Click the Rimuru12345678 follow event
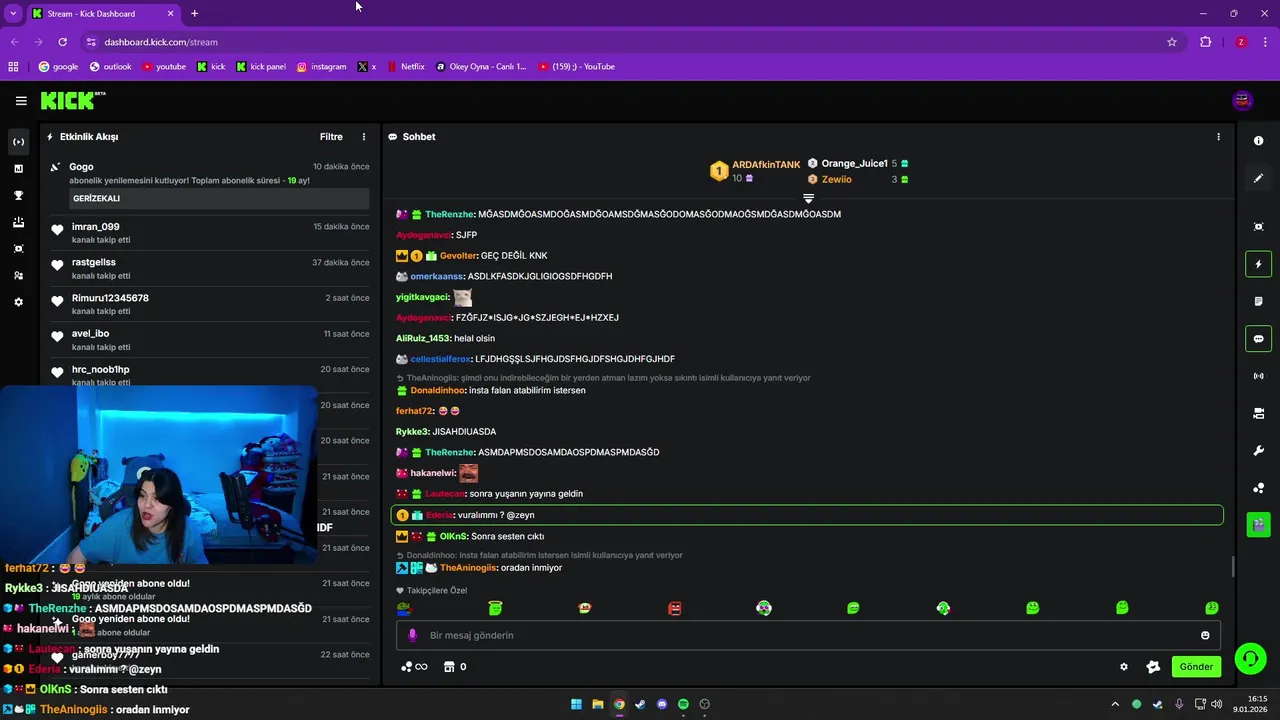 point(208,305)
